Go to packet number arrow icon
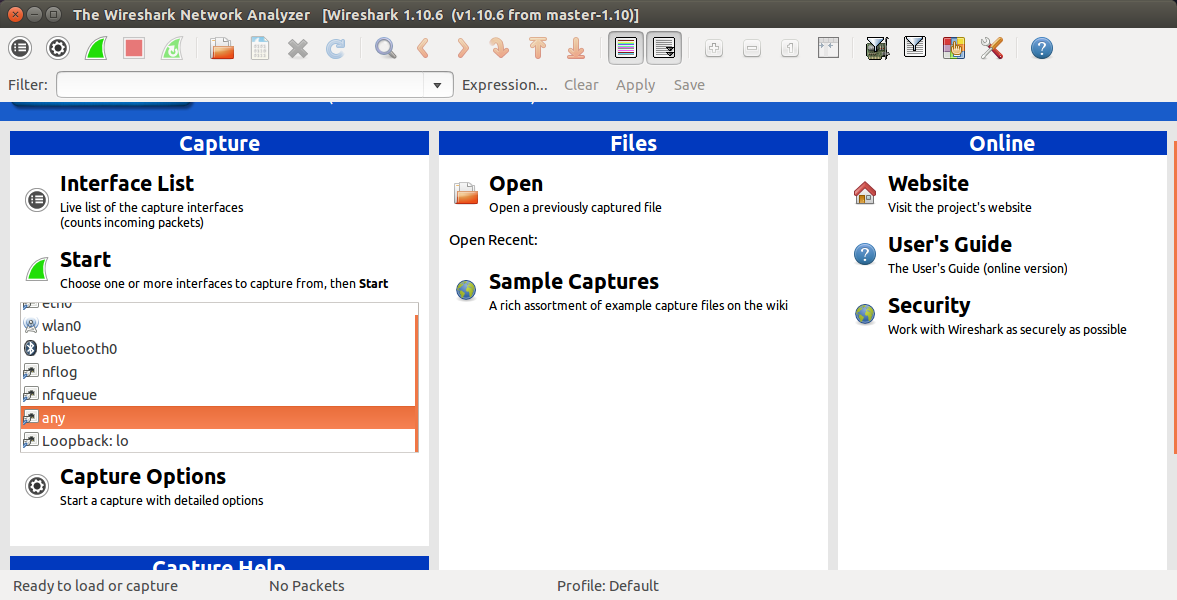 pyautogui.click(x=499, y=48)
